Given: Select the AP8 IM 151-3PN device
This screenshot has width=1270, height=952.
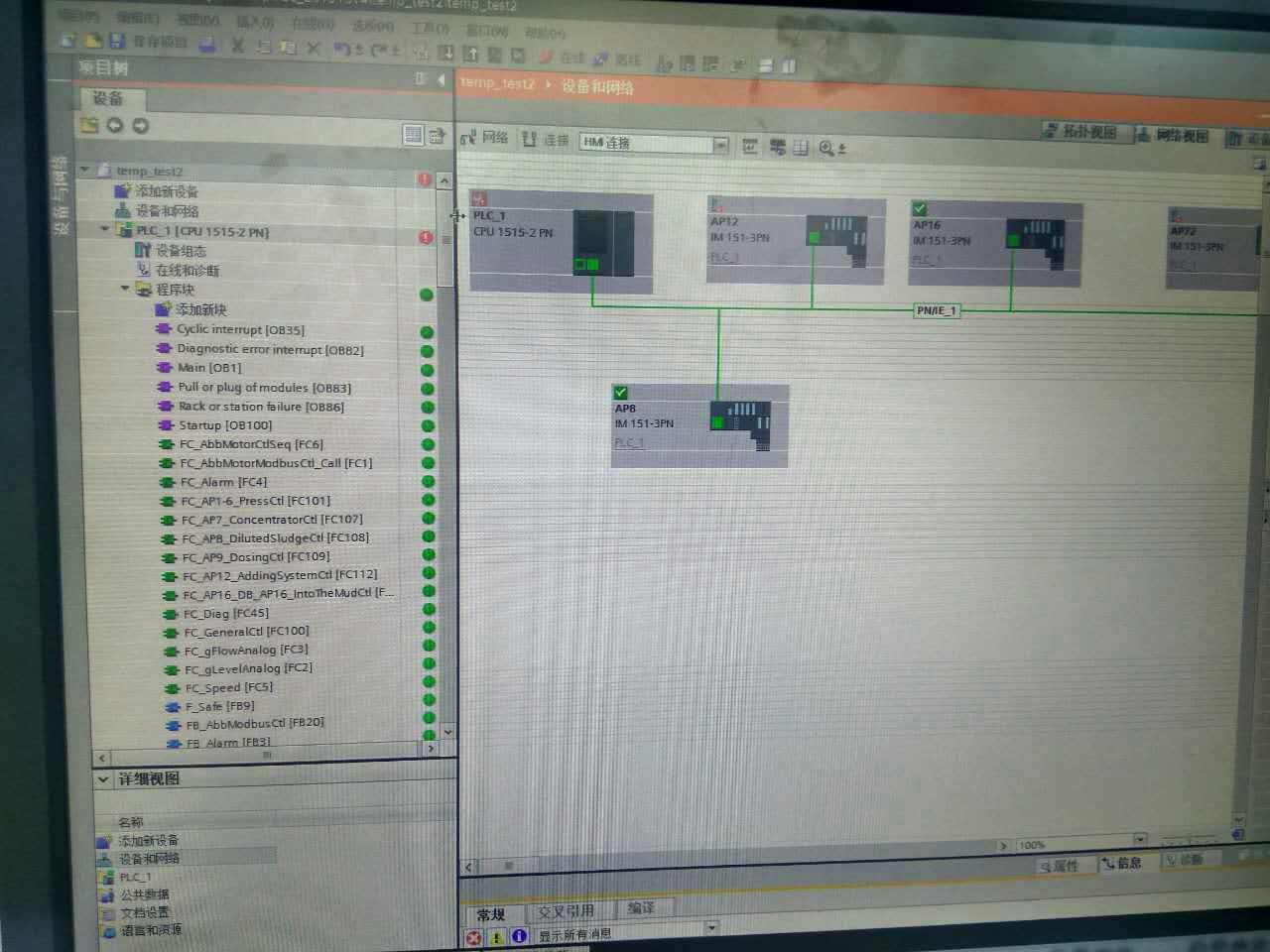Looking at the screenshot, I should pos(699,425).
